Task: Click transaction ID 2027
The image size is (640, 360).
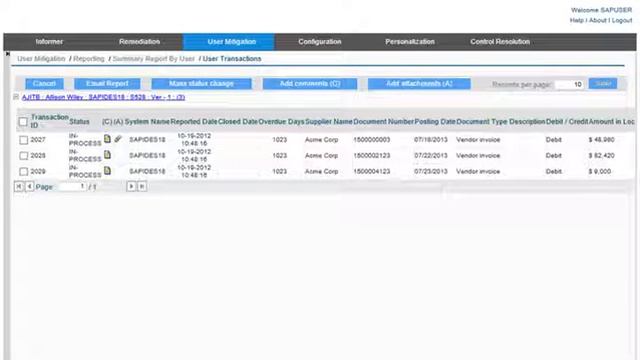Action: click(38, 140)
